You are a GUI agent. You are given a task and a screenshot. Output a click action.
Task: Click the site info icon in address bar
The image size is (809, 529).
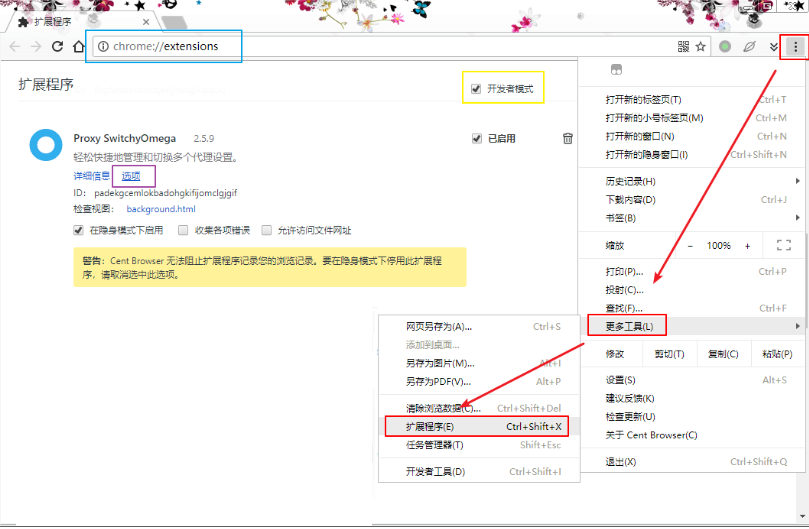[x=103, y=46]
